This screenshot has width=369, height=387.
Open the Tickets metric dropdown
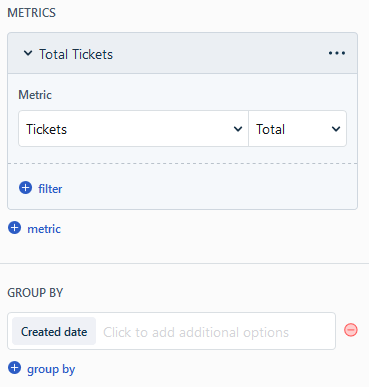coord(133,129)
